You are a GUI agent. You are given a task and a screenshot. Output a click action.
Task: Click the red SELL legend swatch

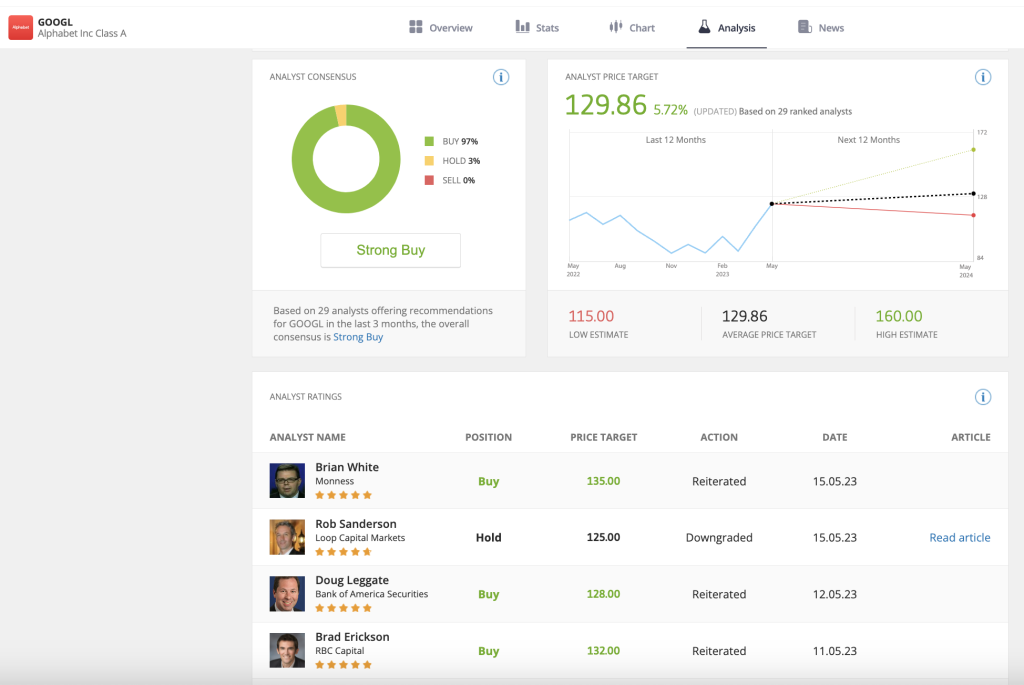click(x=429, y=180)
